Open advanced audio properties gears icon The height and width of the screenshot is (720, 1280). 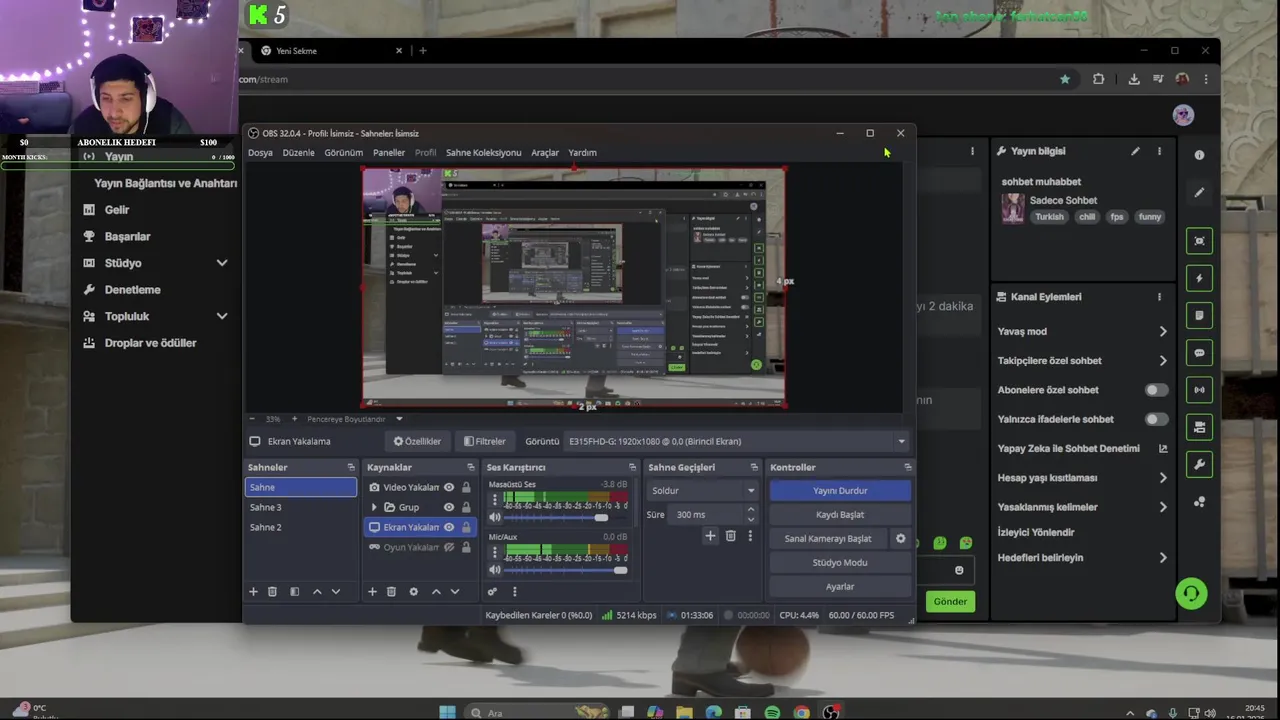(x=492, y=592)
